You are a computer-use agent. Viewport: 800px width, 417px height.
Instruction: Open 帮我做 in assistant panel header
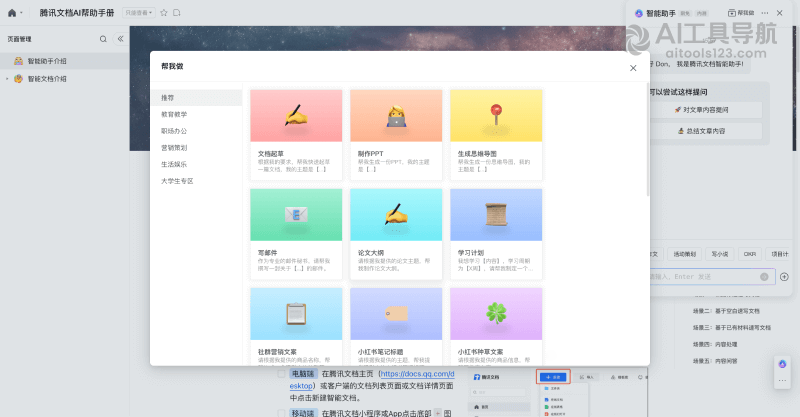pyautogui.click(x=741, y=13)
